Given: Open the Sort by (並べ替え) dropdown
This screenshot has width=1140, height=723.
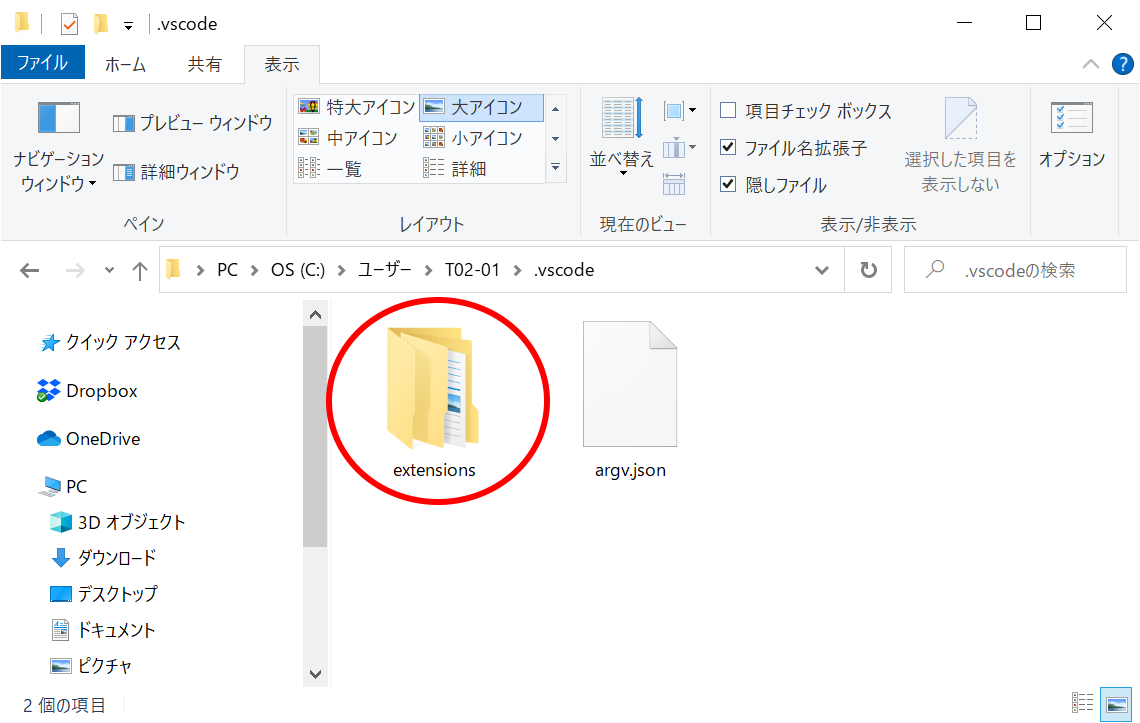Looking at the screenshot, I should click(x=622, y=159).
